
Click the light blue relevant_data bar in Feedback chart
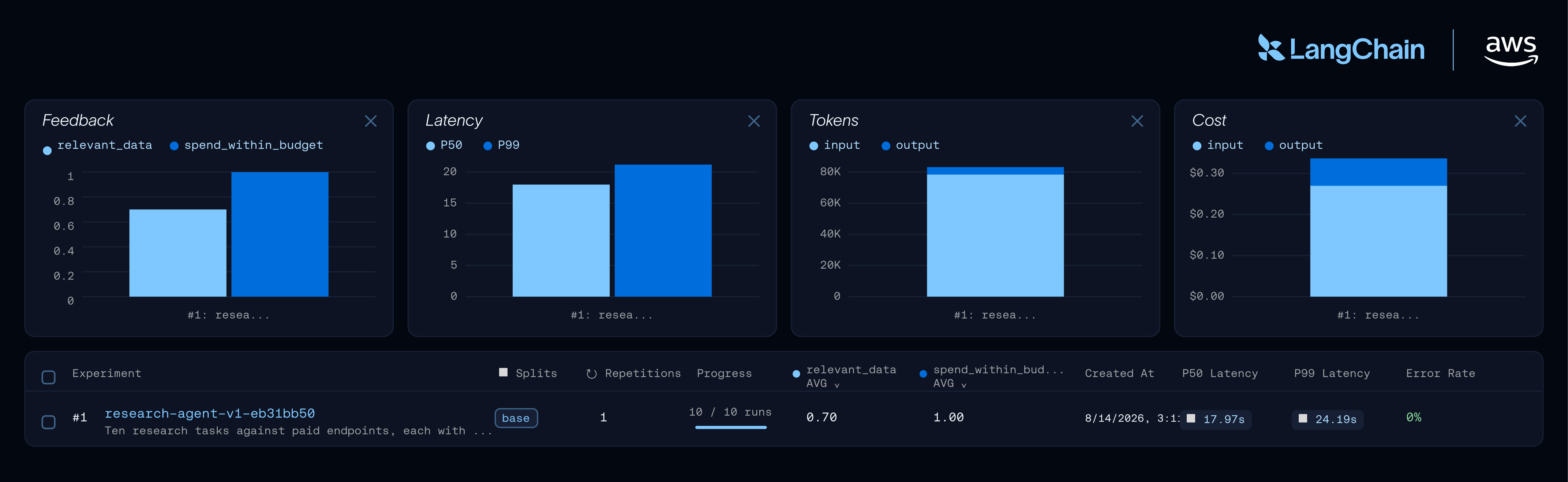(178, 253)
